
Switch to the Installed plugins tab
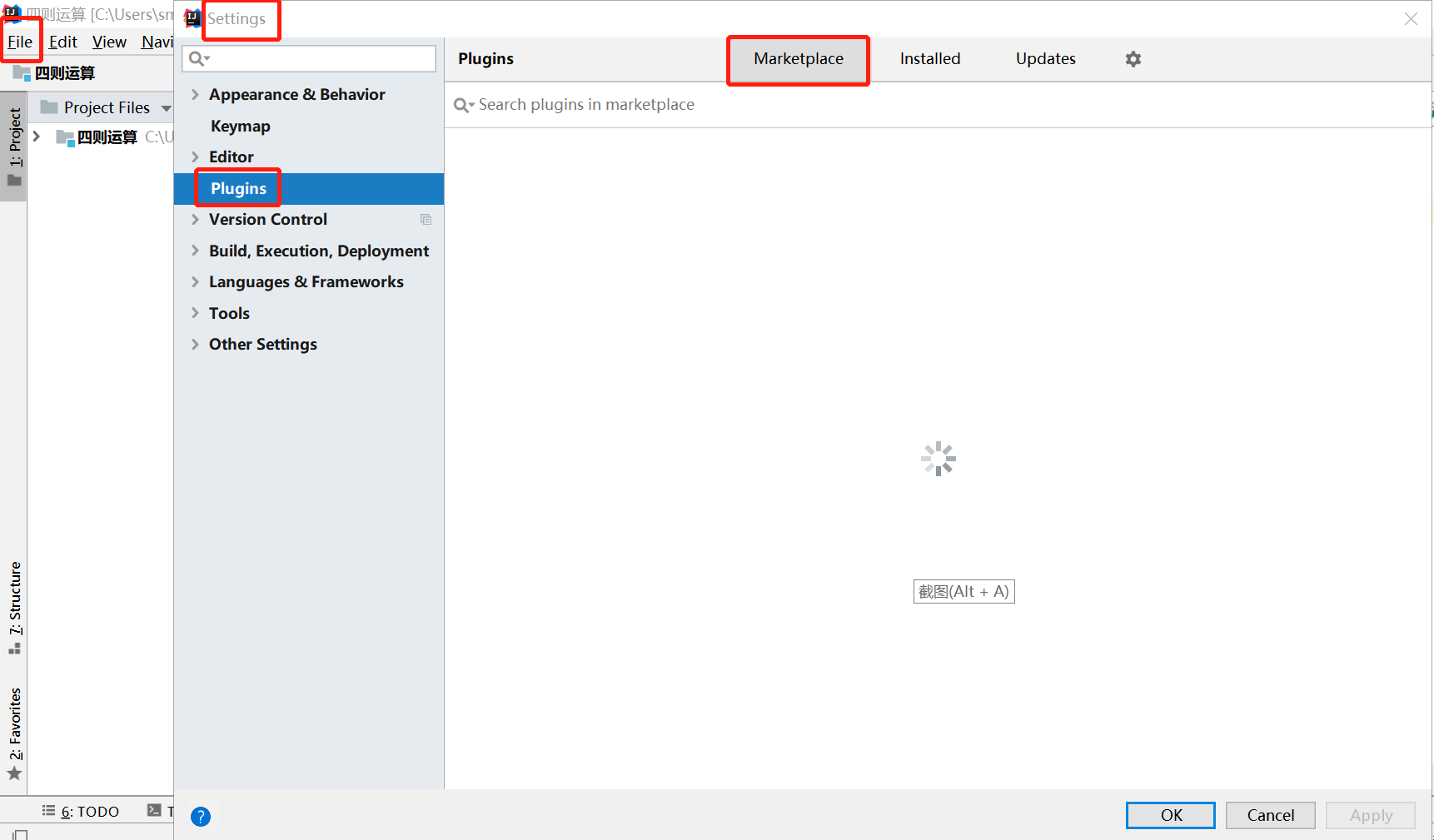pyautogui.click(x=930, y=59)
